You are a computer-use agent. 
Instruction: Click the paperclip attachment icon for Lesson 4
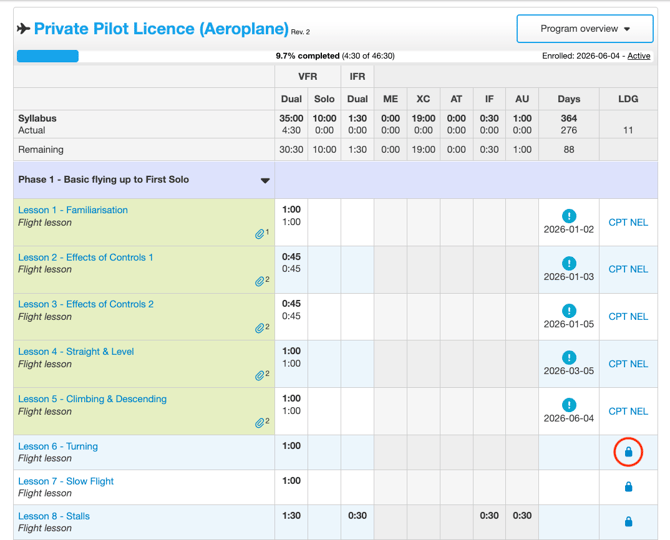point(259,375)
